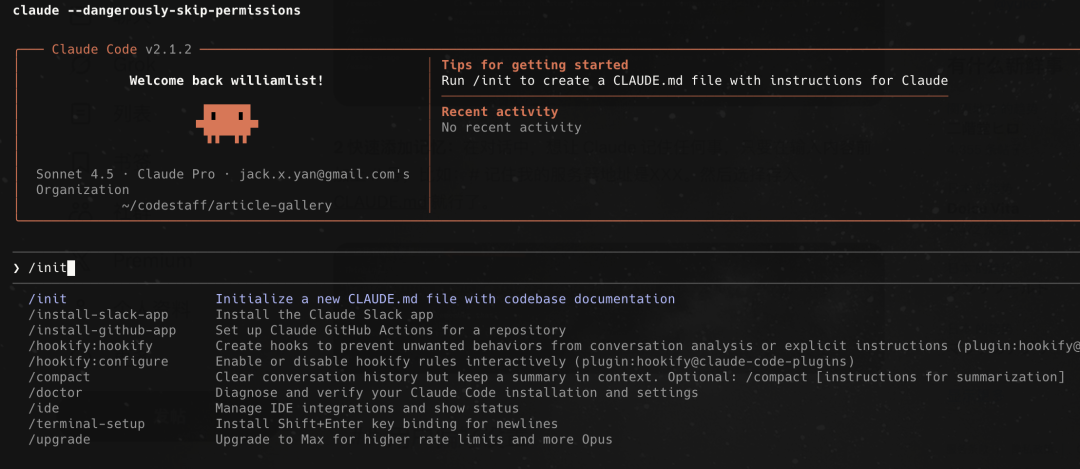The width and height of the screenshot is (1080, 469).
Task: Choose /compact in the command list
Action: (x=59, y=377)
